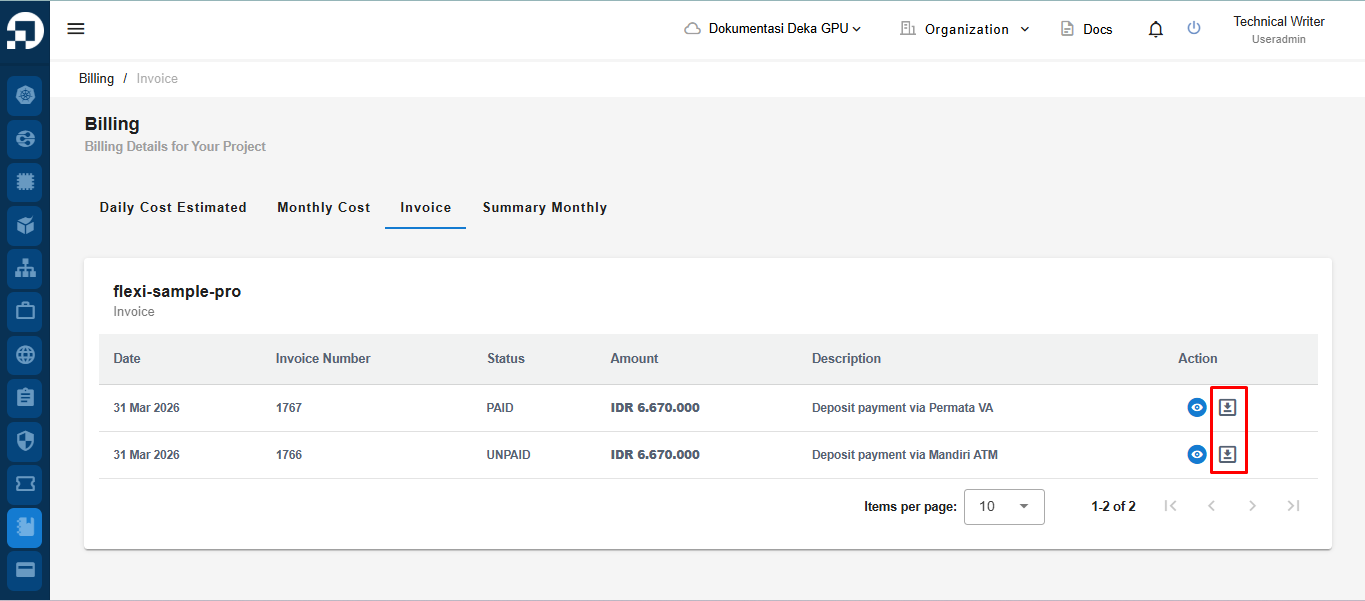Open the Items per page dropdown

[1004, 506]
